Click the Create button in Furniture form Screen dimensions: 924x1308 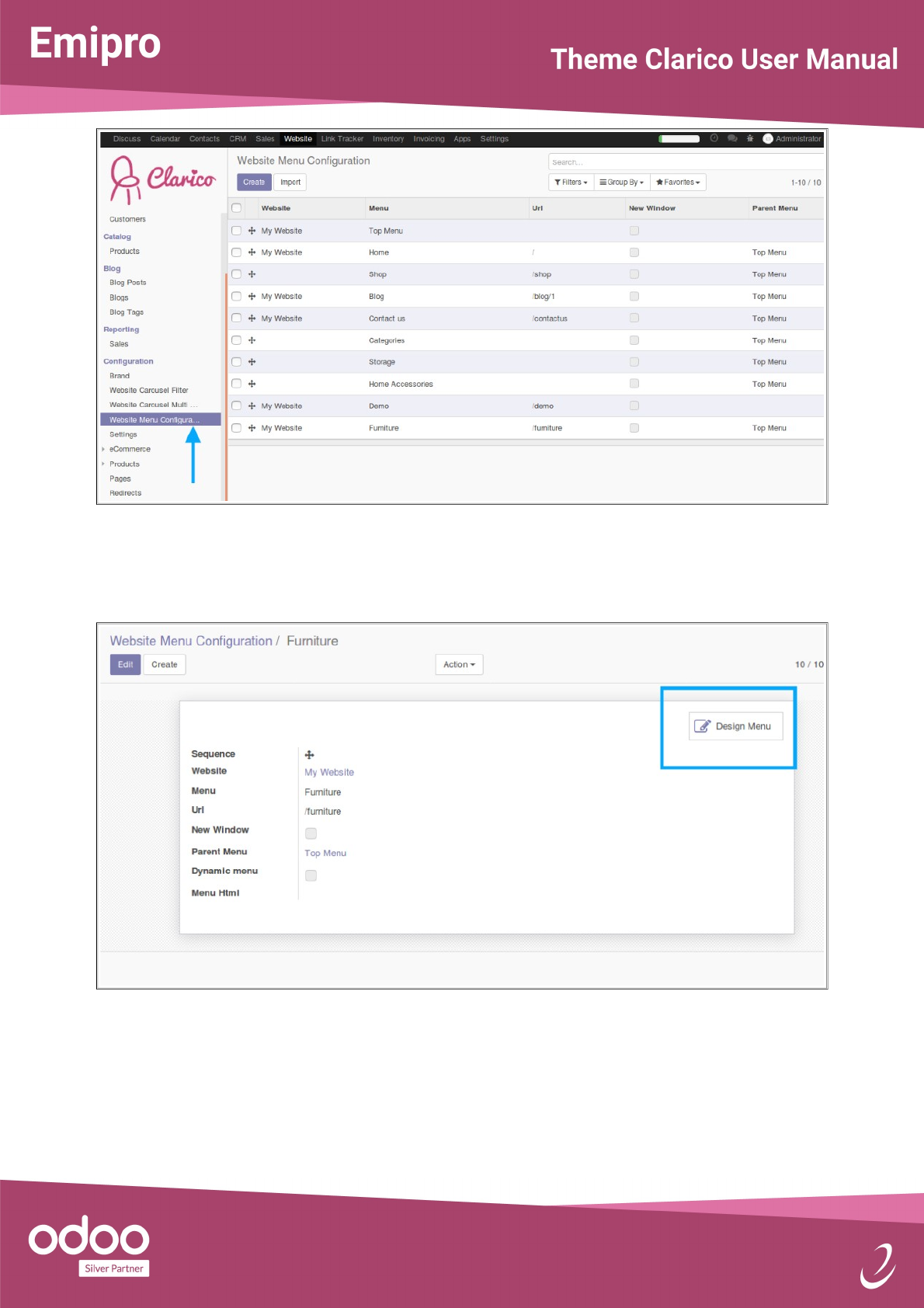(165, 665)
